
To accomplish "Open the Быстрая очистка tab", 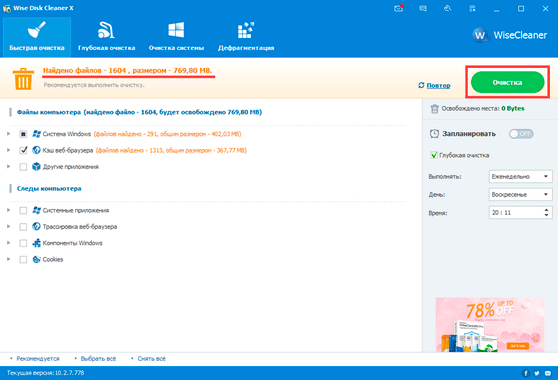I will tap(37, 37).
